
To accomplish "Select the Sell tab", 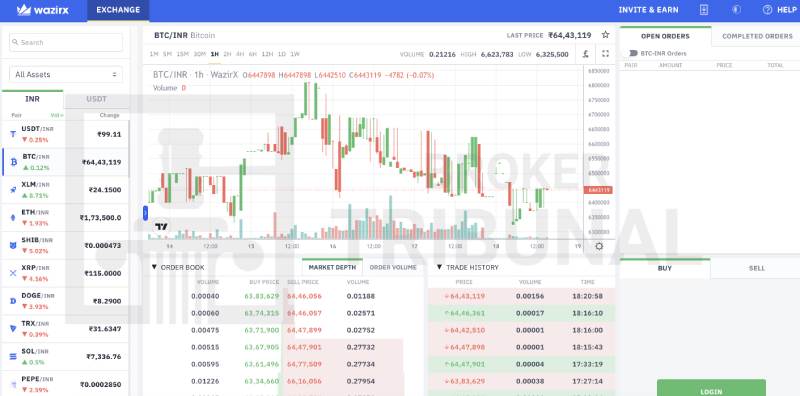I will coord(757,268).
